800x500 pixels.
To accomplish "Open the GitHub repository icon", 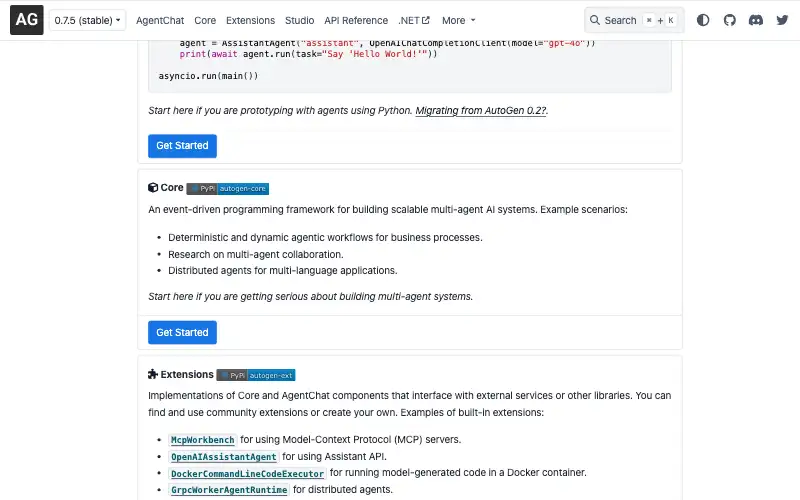I will click(x=730, y=20).
